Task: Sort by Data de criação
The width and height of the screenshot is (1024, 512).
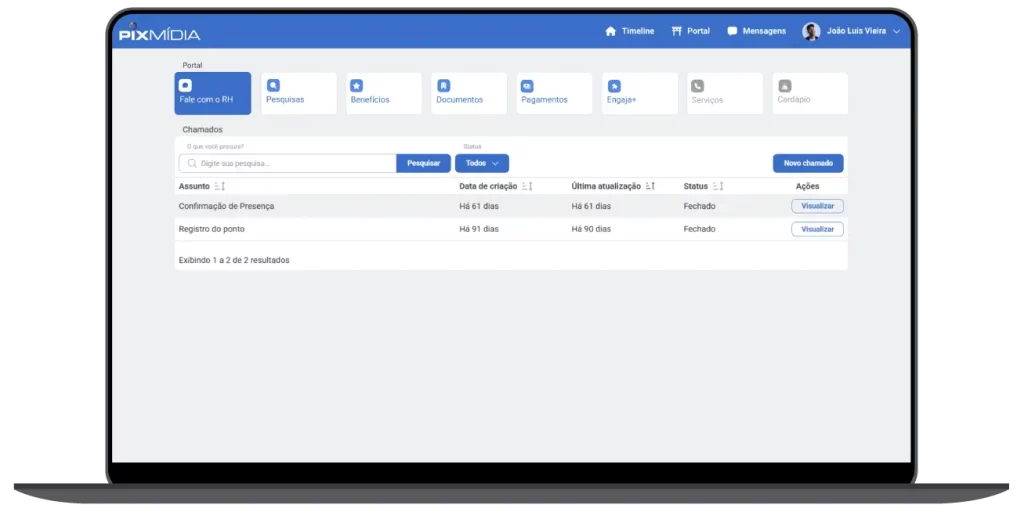Action: point(527,186)
